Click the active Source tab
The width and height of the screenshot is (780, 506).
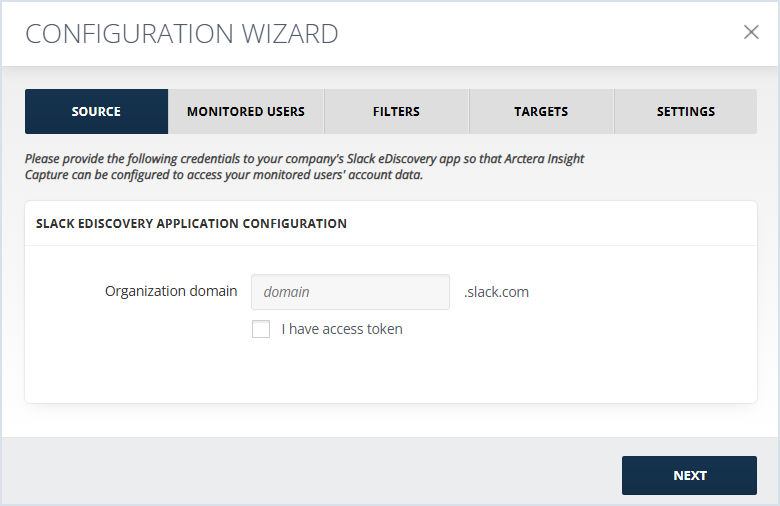(97, 111)
